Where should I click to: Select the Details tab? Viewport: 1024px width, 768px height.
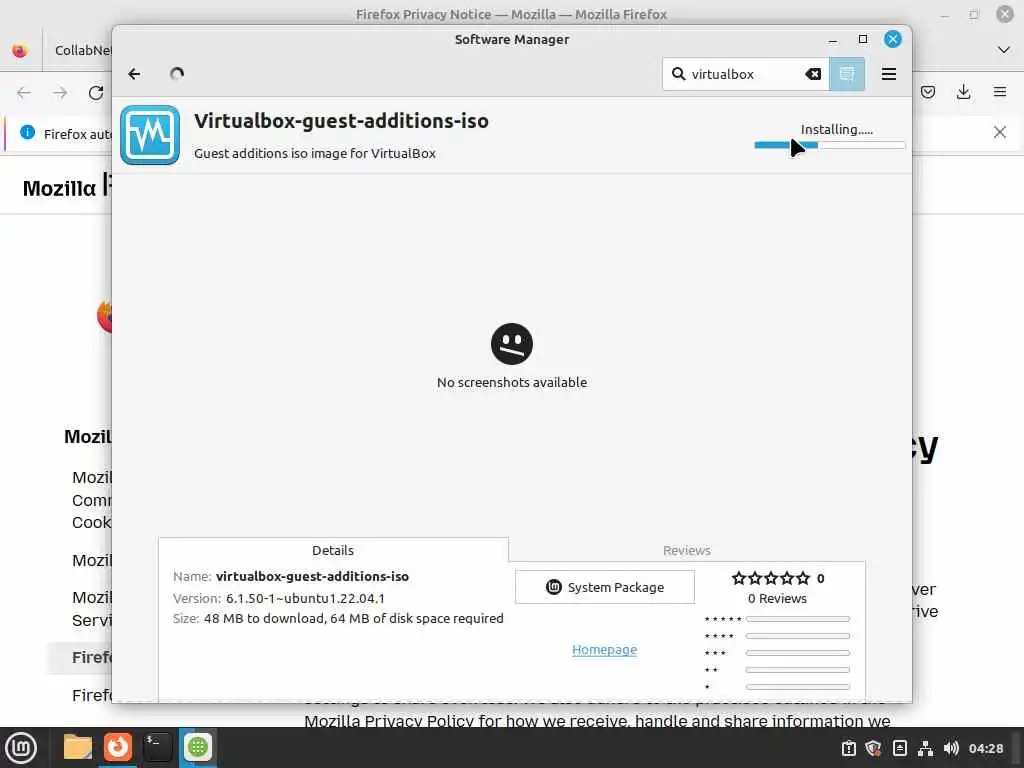point(333,550)
